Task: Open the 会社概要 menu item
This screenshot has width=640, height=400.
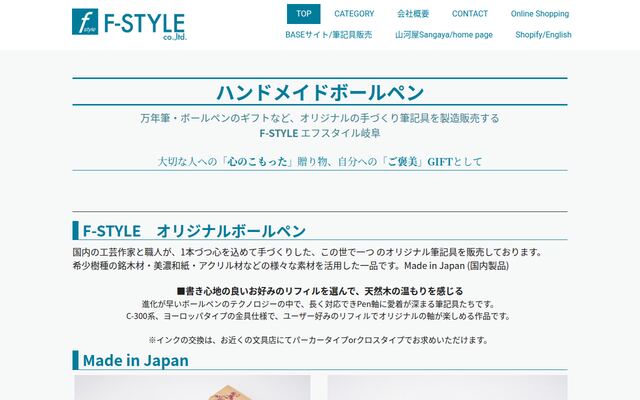Action: click(x=413, y=14)
